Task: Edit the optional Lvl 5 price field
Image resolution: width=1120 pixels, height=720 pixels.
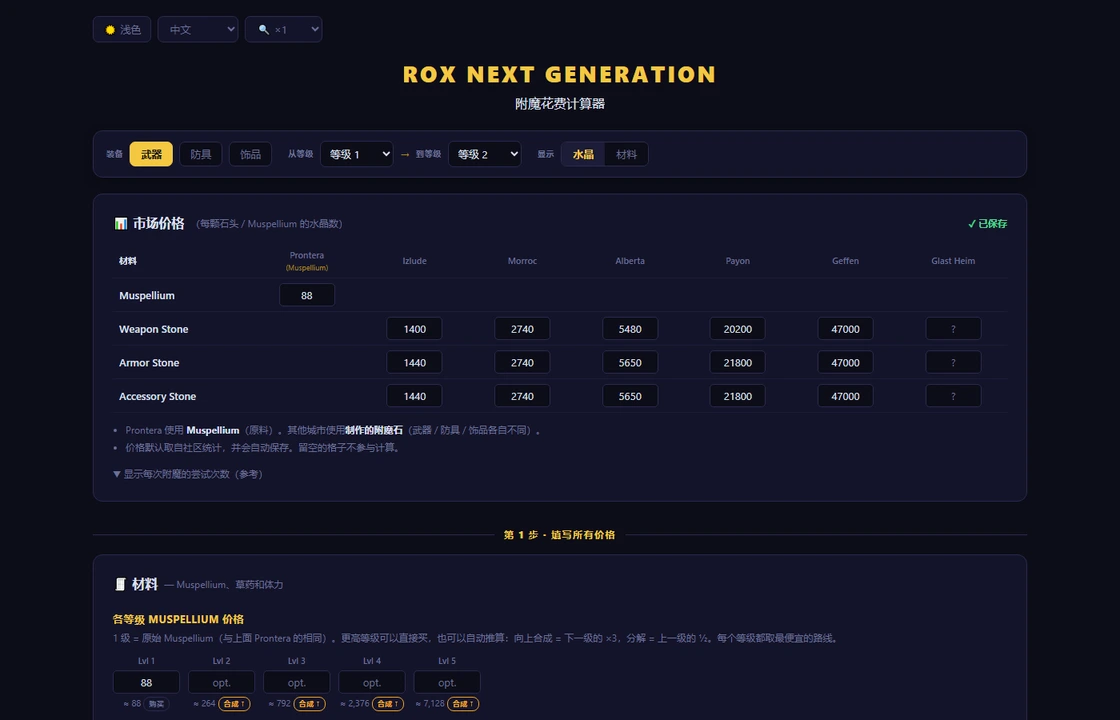Action: click(x=446, y=682)
